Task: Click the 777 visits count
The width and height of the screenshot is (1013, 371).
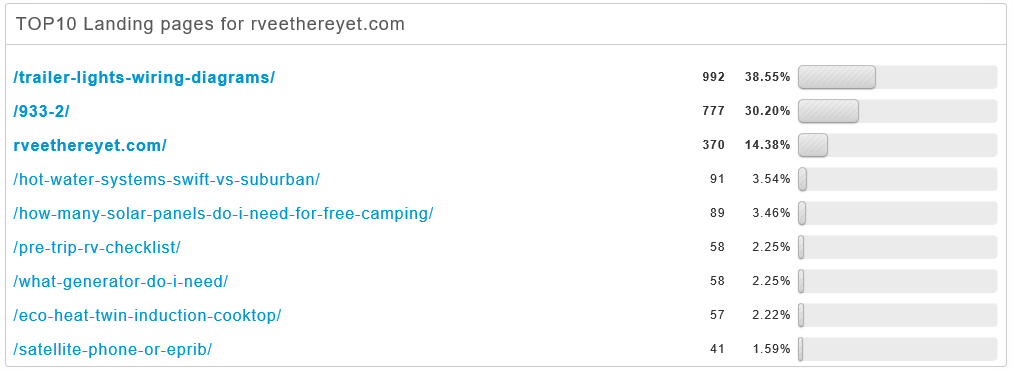Action: coord(714,111)
